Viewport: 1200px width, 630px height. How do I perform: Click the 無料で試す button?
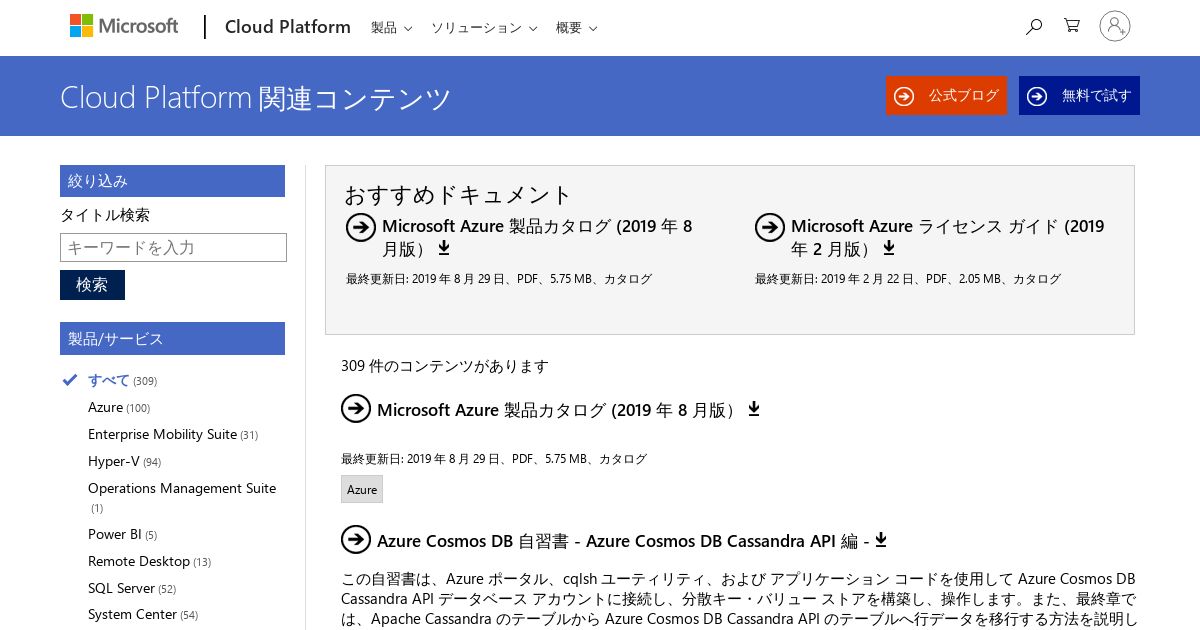(1079, 96)
